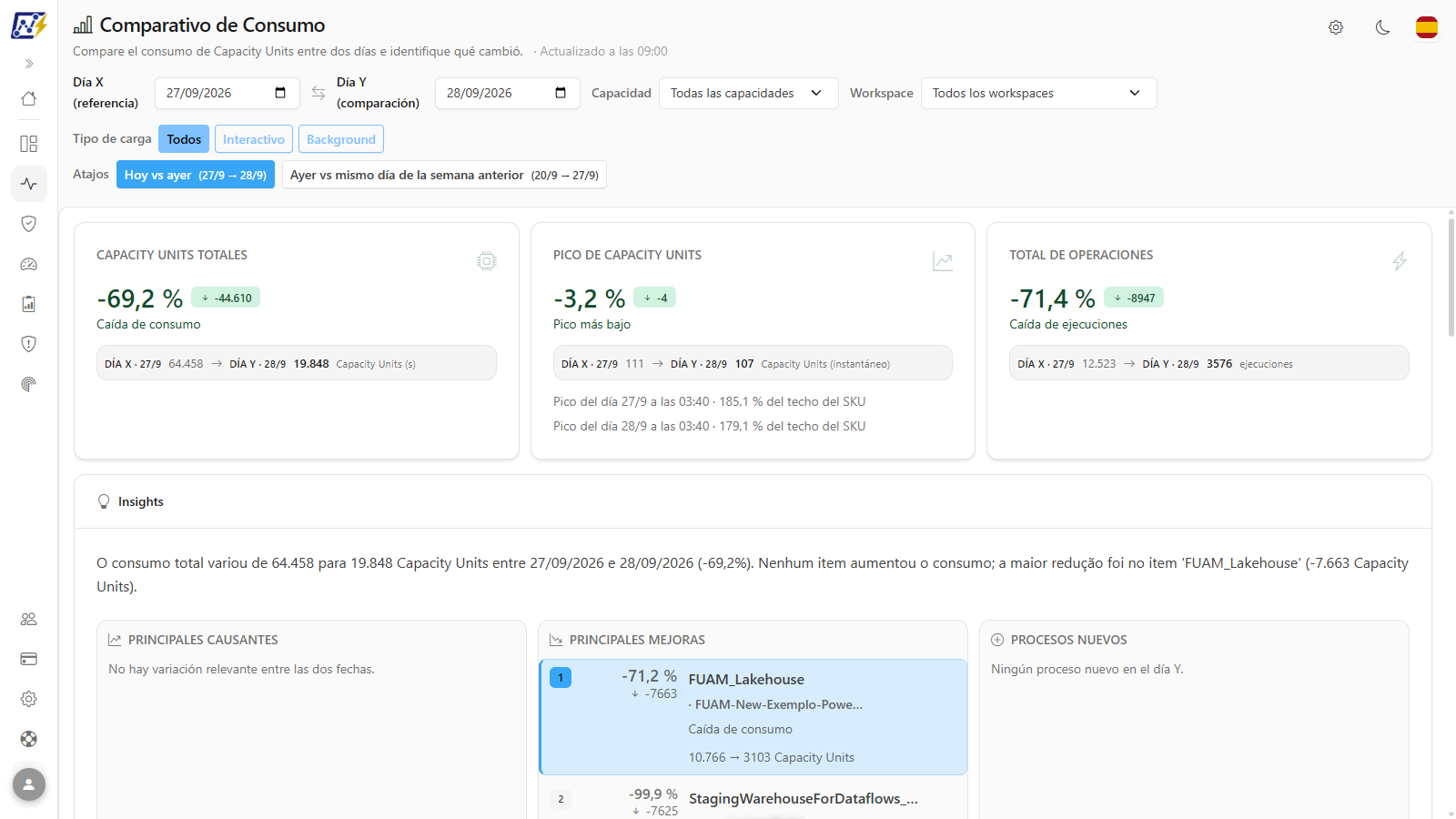Open the speedometer gauge icon in sidebar
Viewport: 1456px width, 819px height.
click(29, 264)
